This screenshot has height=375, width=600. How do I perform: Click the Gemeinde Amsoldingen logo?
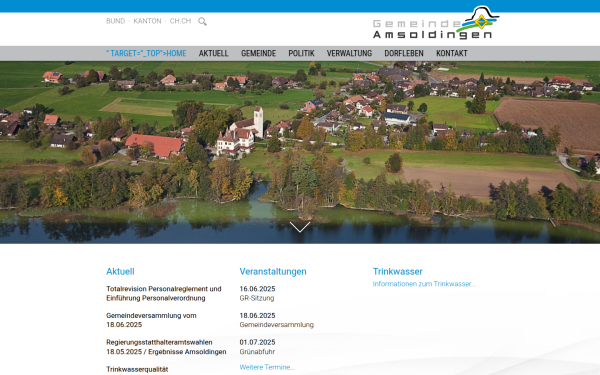[436, 22]
